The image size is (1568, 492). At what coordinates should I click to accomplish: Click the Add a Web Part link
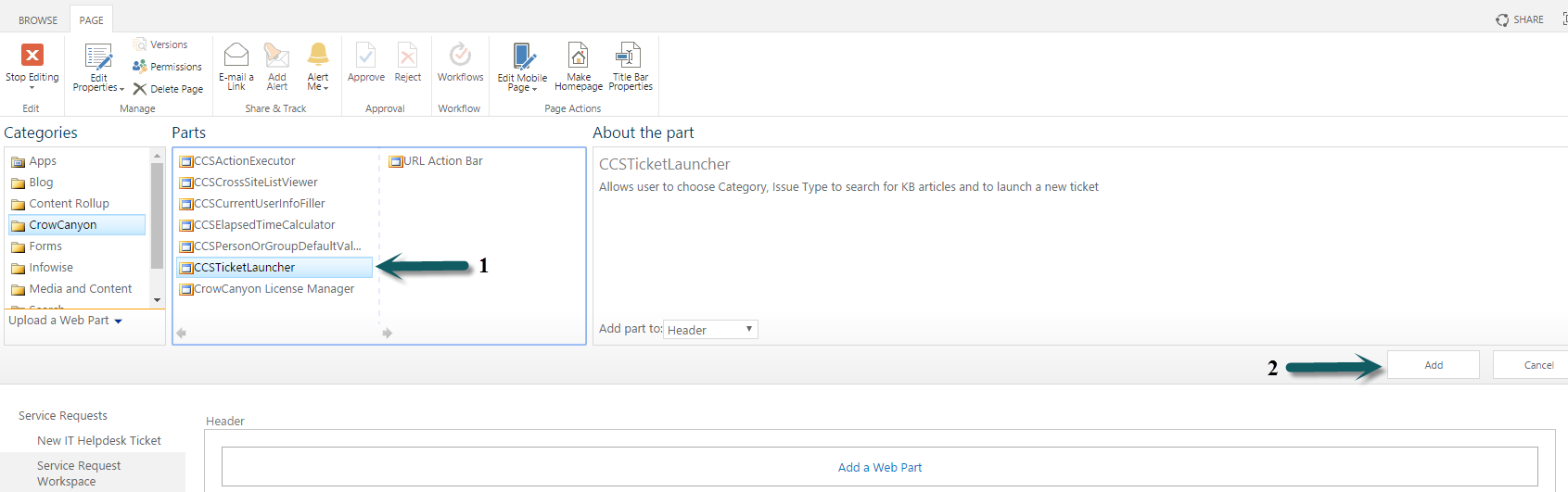pyautogui.click(x=880, y=468)
